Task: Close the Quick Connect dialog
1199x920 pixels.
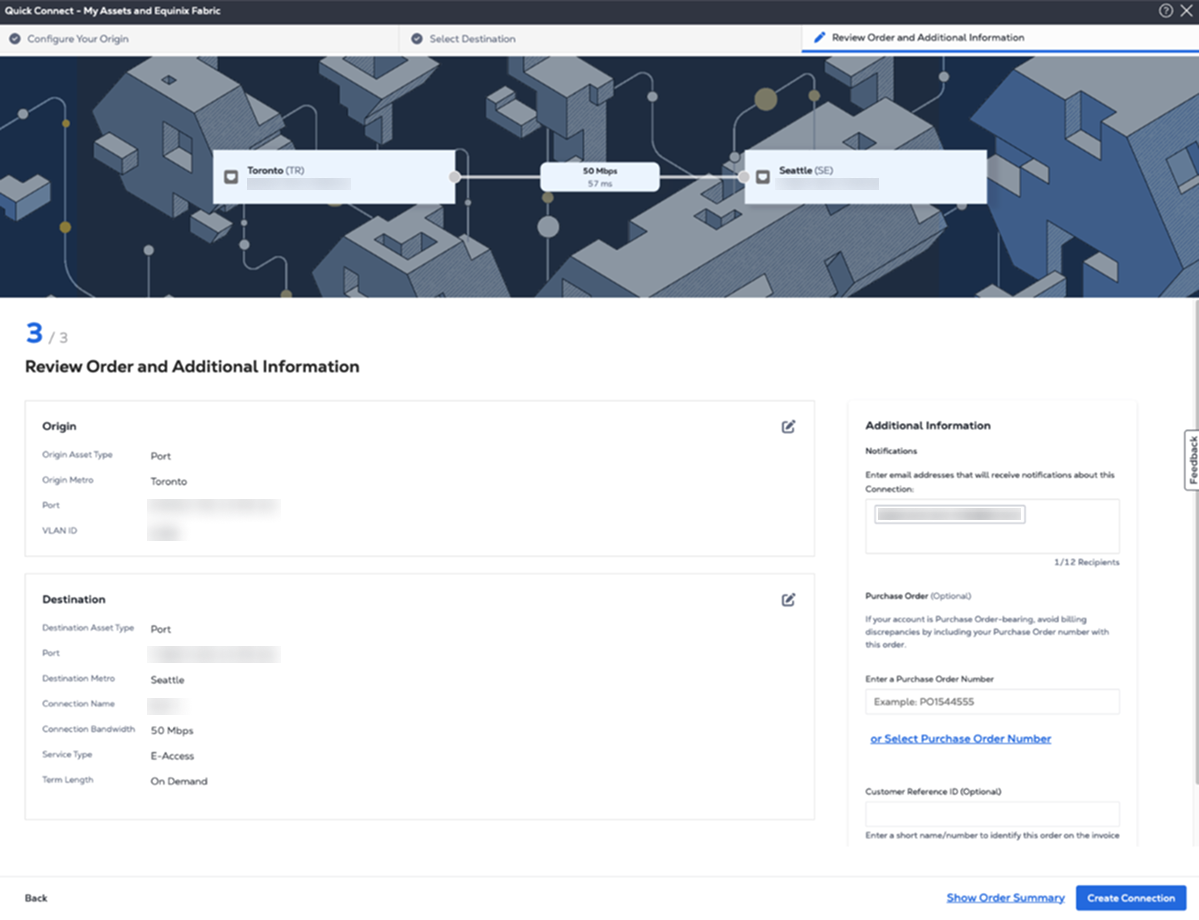Action: tap(1186, 11)
